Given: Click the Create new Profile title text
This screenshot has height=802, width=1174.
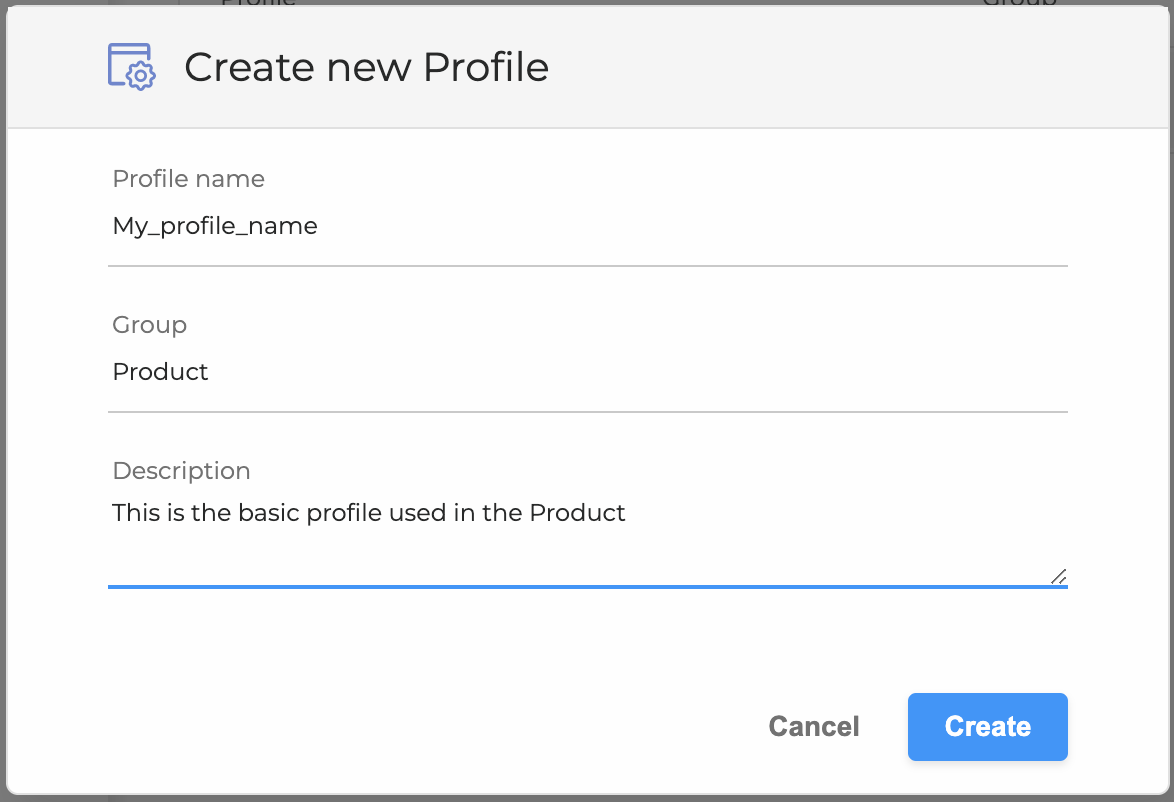Looking at the screenshot, I should coord(366,67).
